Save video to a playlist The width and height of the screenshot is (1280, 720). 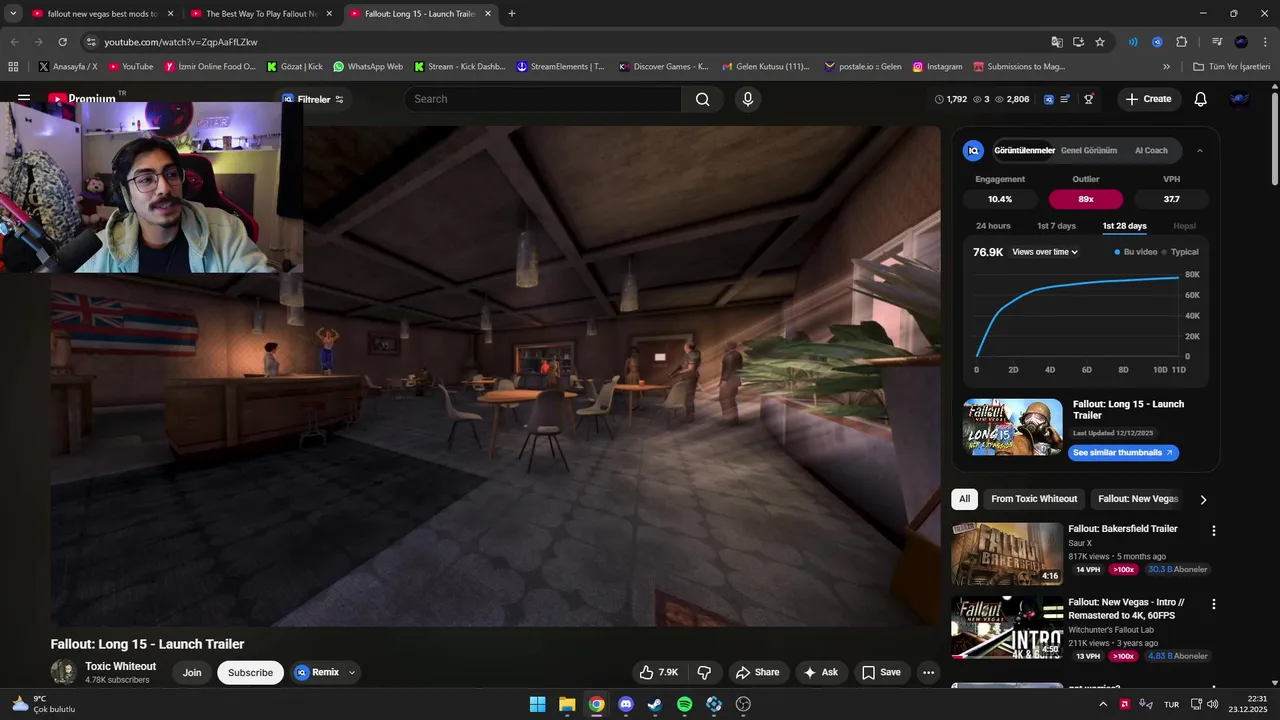pyautogui.click(x=881, y=672)
